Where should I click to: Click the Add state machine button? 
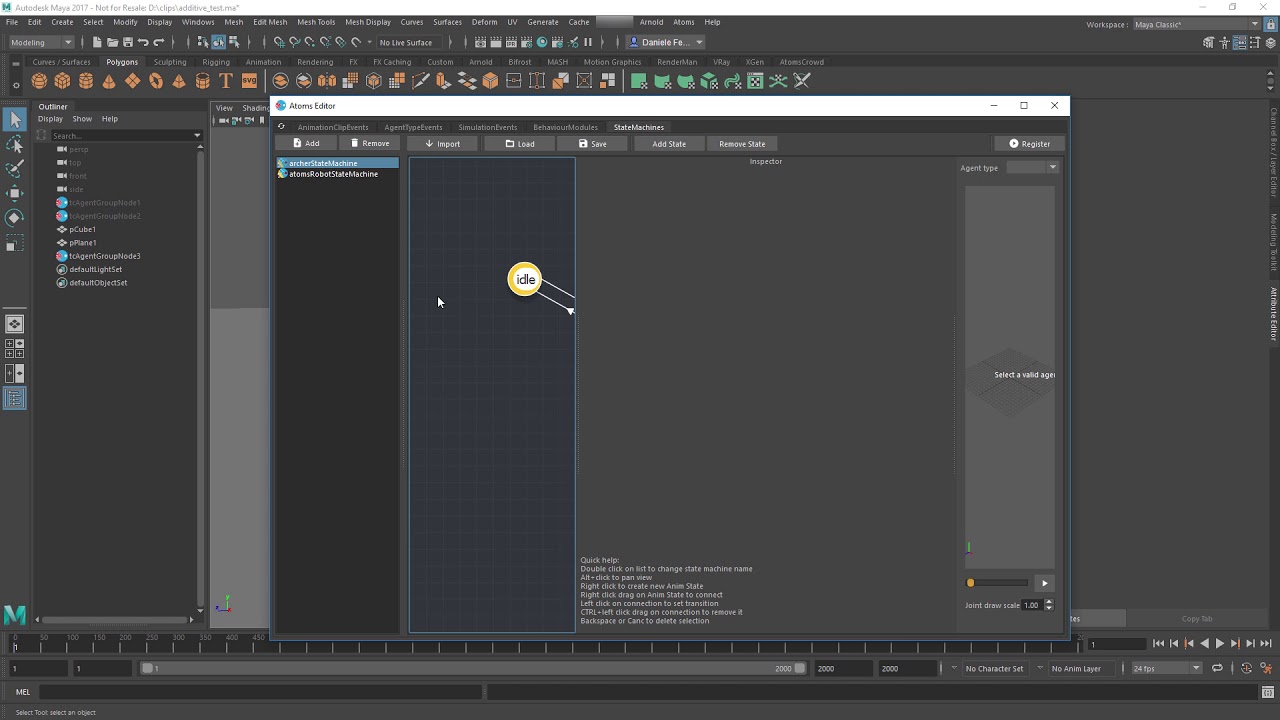[306, 143]
